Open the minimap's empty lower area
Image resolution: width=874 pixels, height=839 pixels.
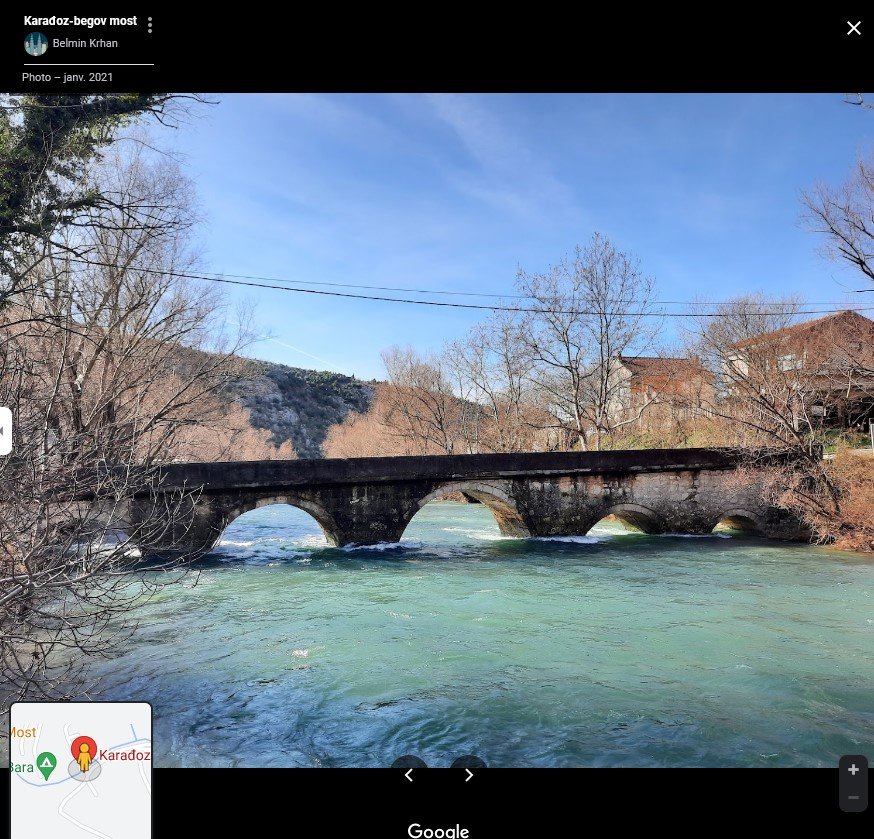pyautogui.click(x=110, y=810)
